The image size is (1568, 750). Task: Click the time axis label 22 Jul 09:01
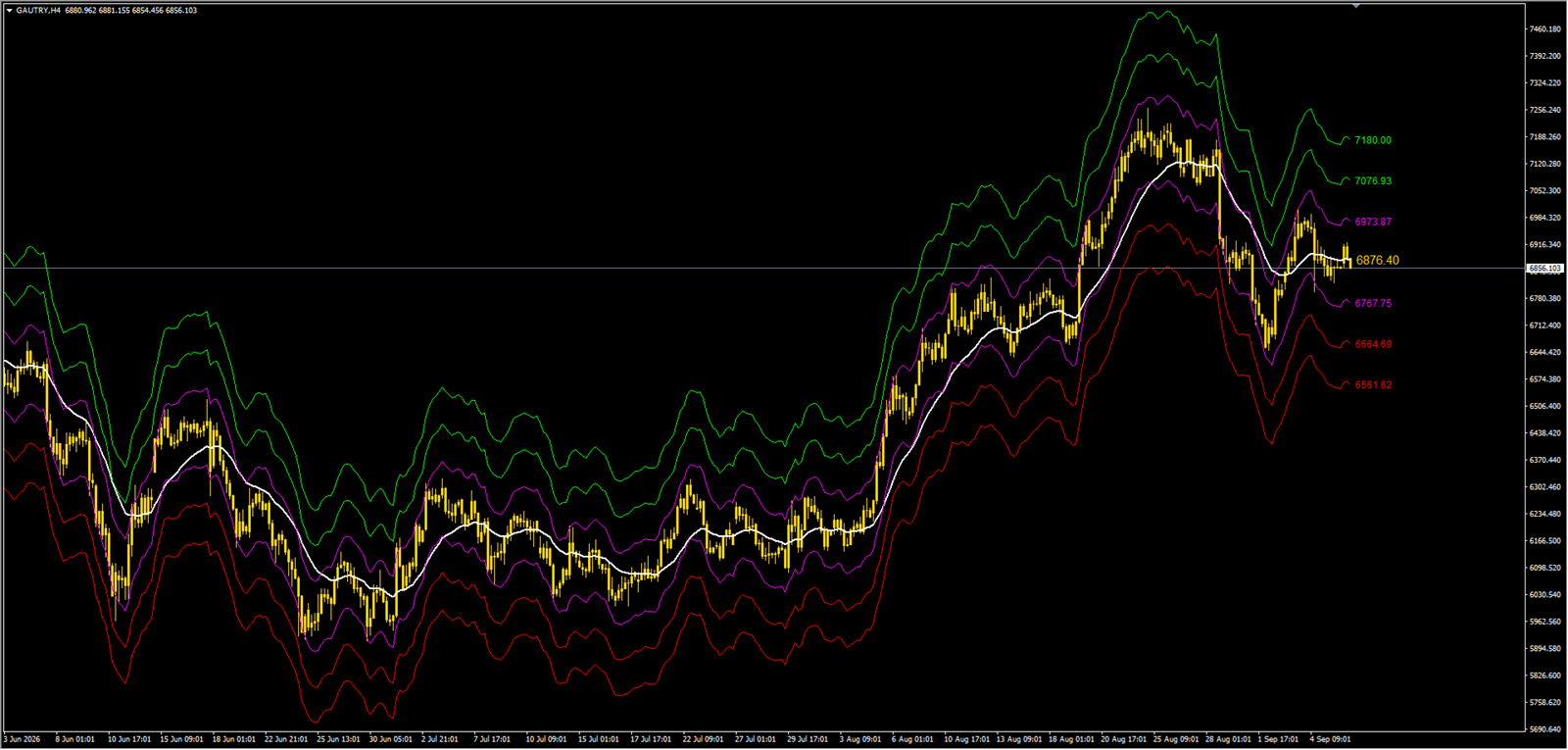(x=704, y=739)
